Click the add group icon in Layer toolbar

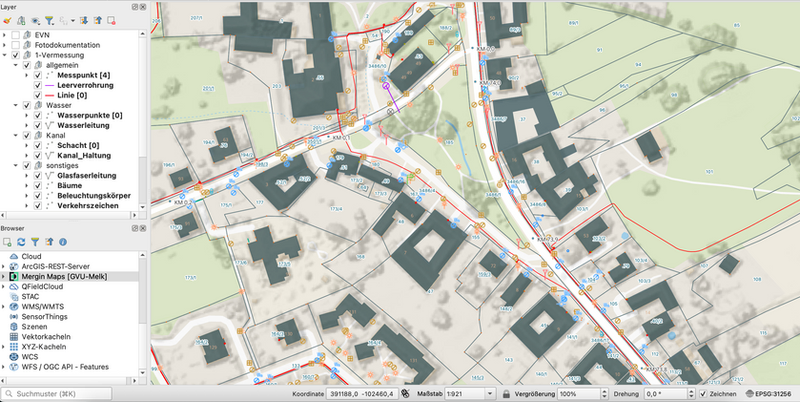(21, 20)
